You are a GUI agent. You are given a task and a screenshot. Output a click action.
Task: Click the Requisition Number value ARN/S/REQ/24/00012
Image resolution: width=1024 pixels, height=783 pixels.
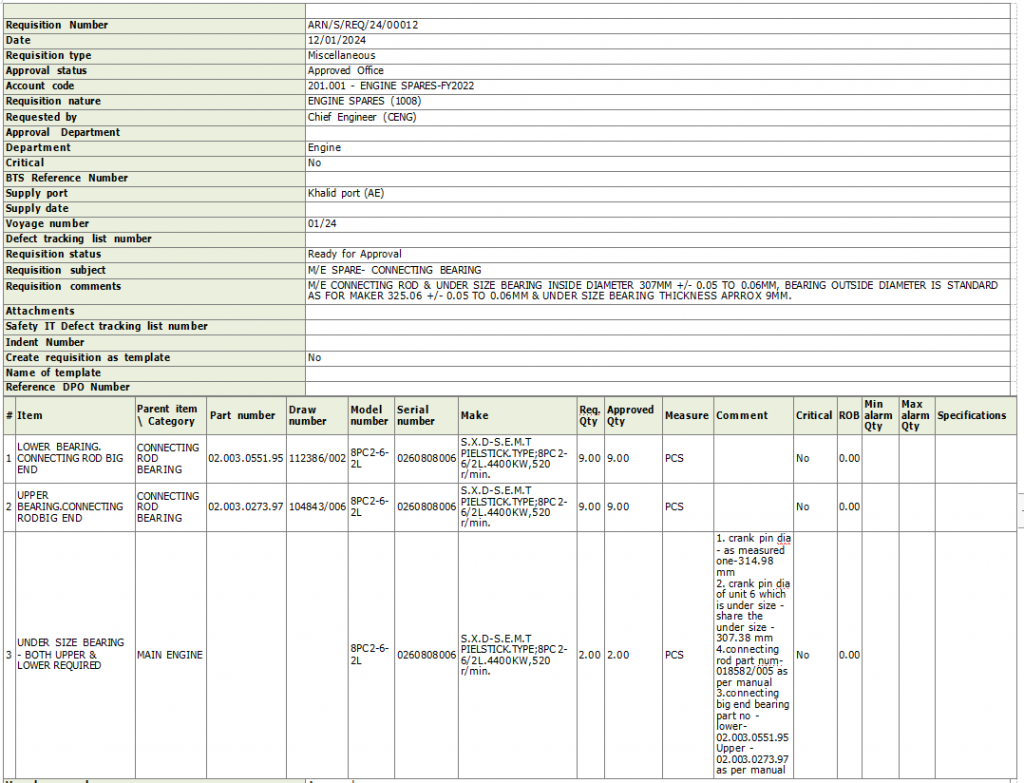pos(357,25)
